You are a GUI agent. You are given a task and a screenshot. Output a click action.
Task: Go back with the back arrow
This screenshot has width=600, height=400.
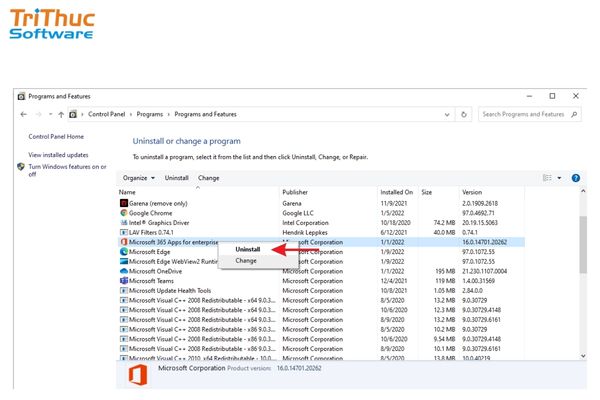pos(24,114)
